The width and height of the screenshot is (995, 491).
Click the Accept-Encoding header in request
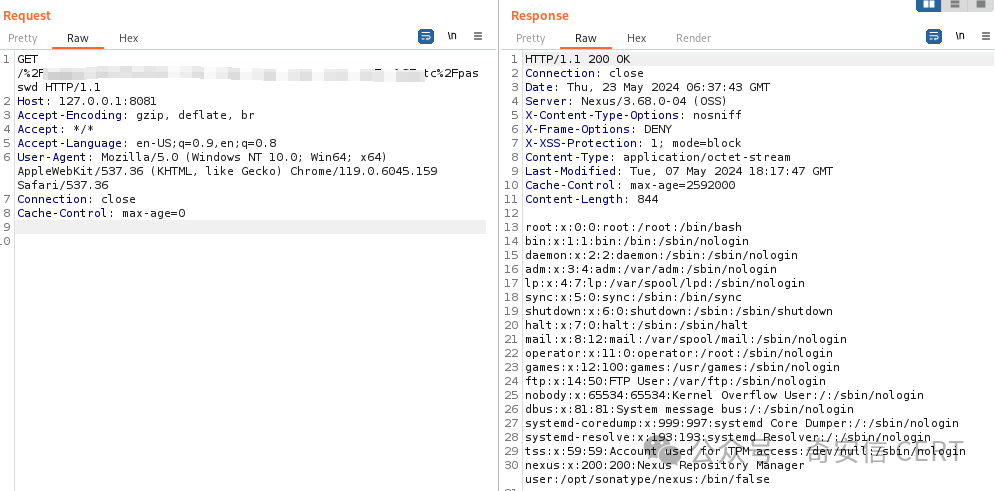136,115
